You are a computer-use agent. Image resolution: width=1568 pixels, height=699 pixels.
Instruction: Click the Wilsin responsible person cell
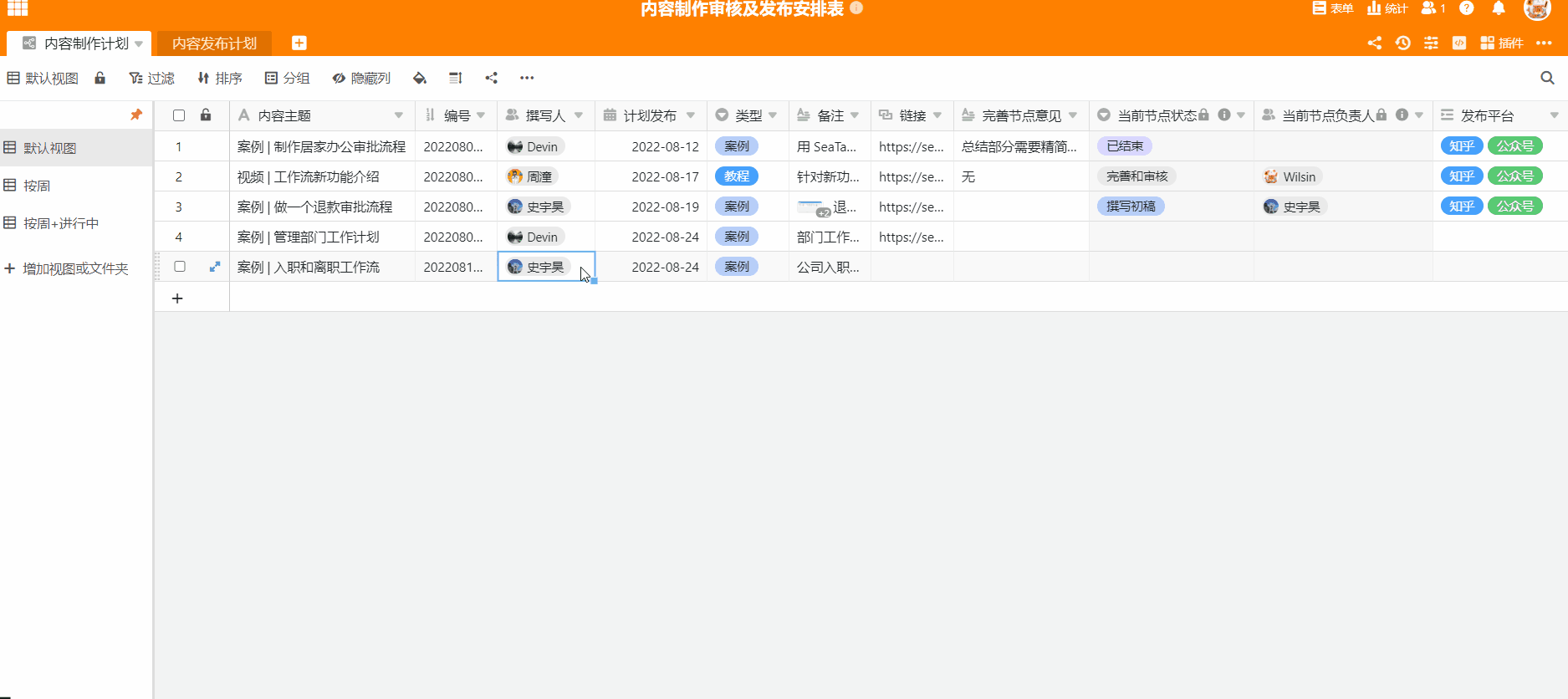1343,176
